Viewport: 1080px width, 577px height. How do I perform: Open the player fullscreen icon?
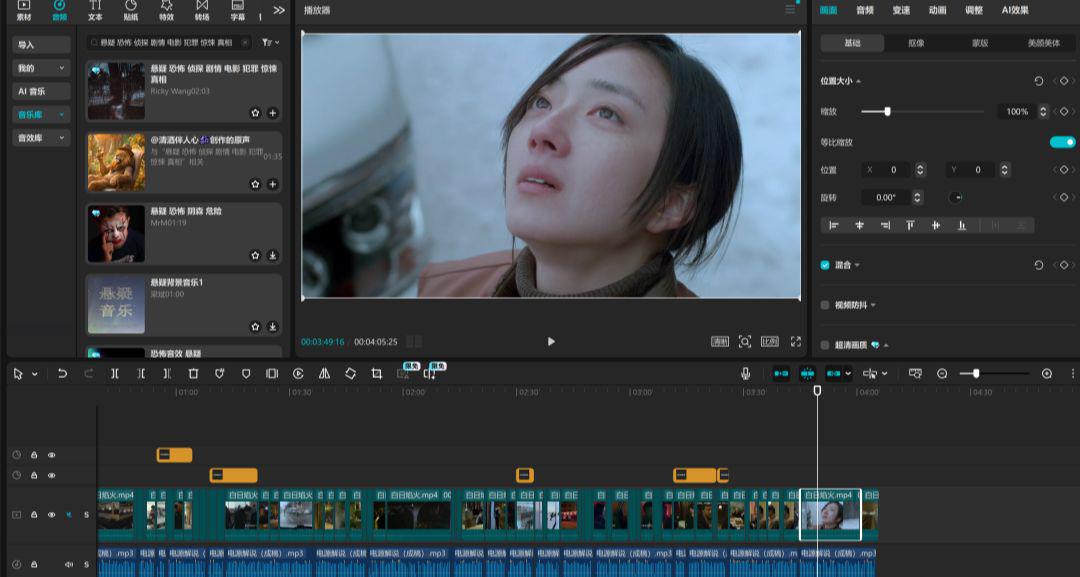tap(795, 341)
